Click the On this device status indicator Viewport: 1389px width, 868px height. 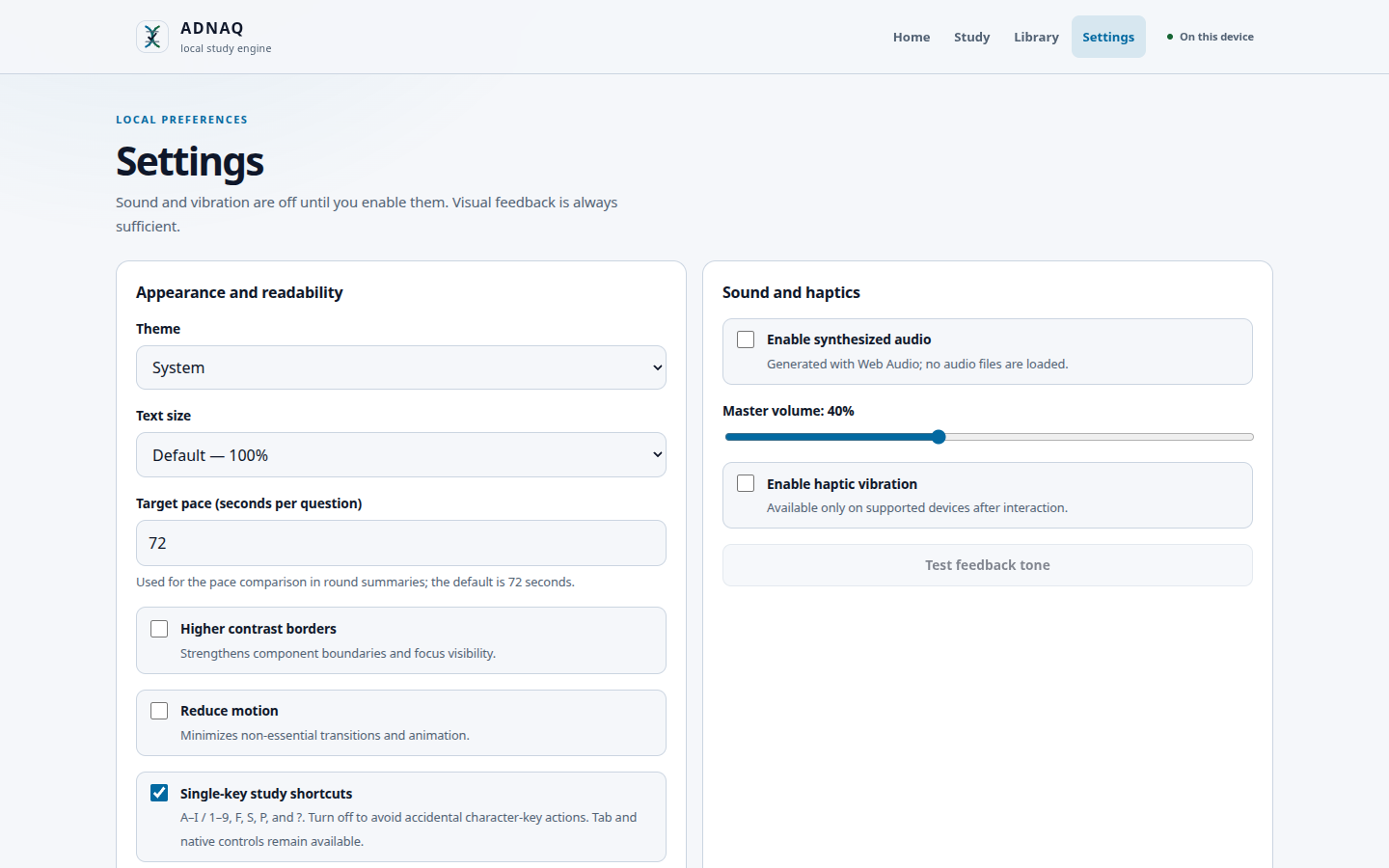(x=1211, y=37)
